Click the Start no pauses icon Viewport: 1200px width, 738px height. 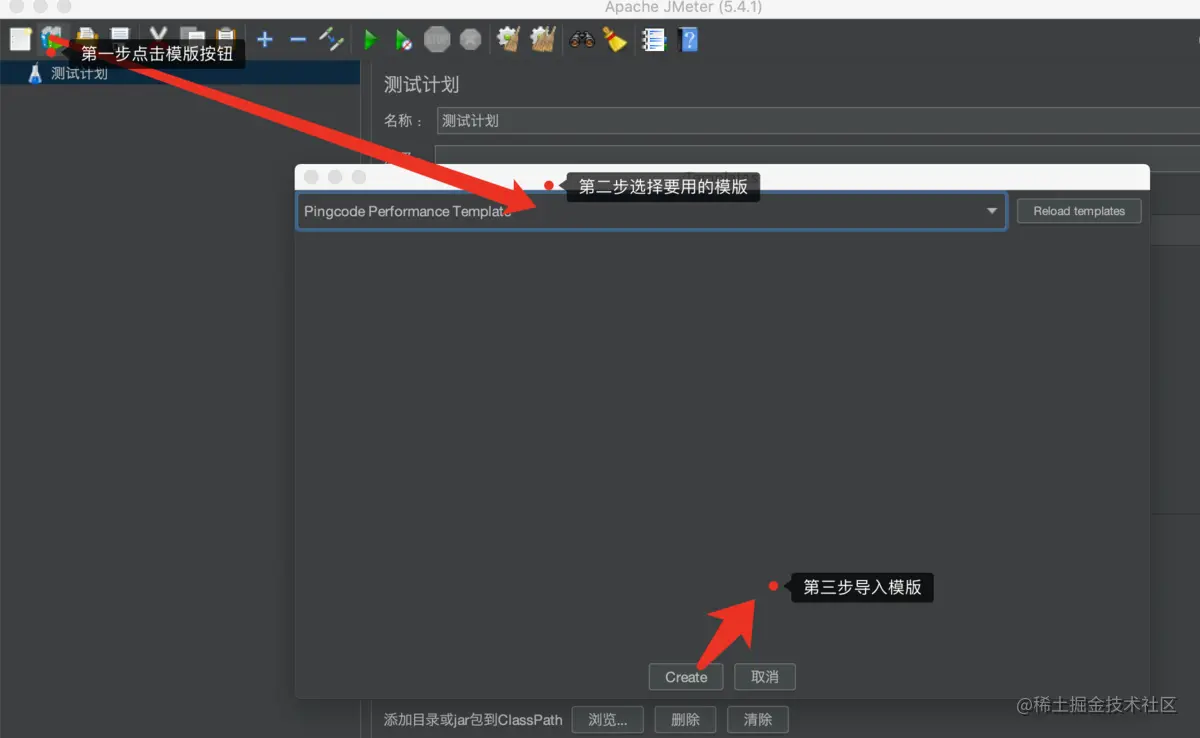tap(403, 40)
